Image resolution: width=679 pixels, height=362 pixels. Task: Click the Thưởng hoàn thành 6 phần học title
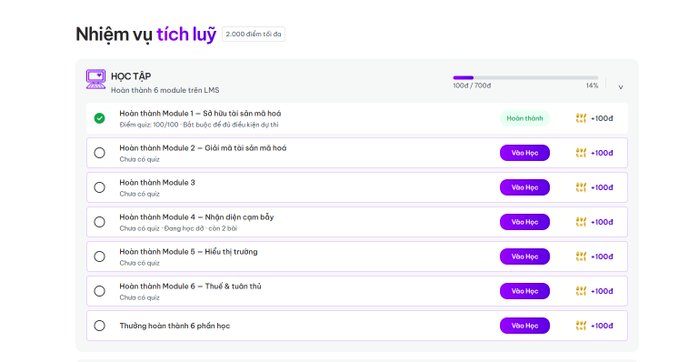(175, 326)
